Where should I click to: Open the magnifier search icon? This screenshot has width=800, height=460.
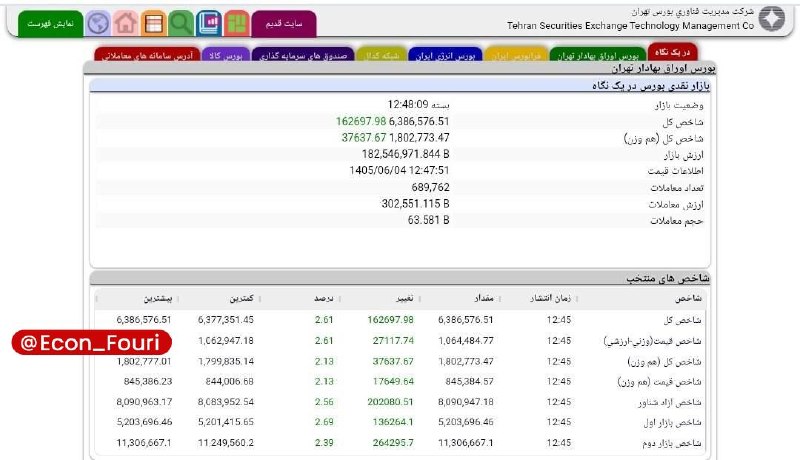pyautogui.click(x=181, y=23)
